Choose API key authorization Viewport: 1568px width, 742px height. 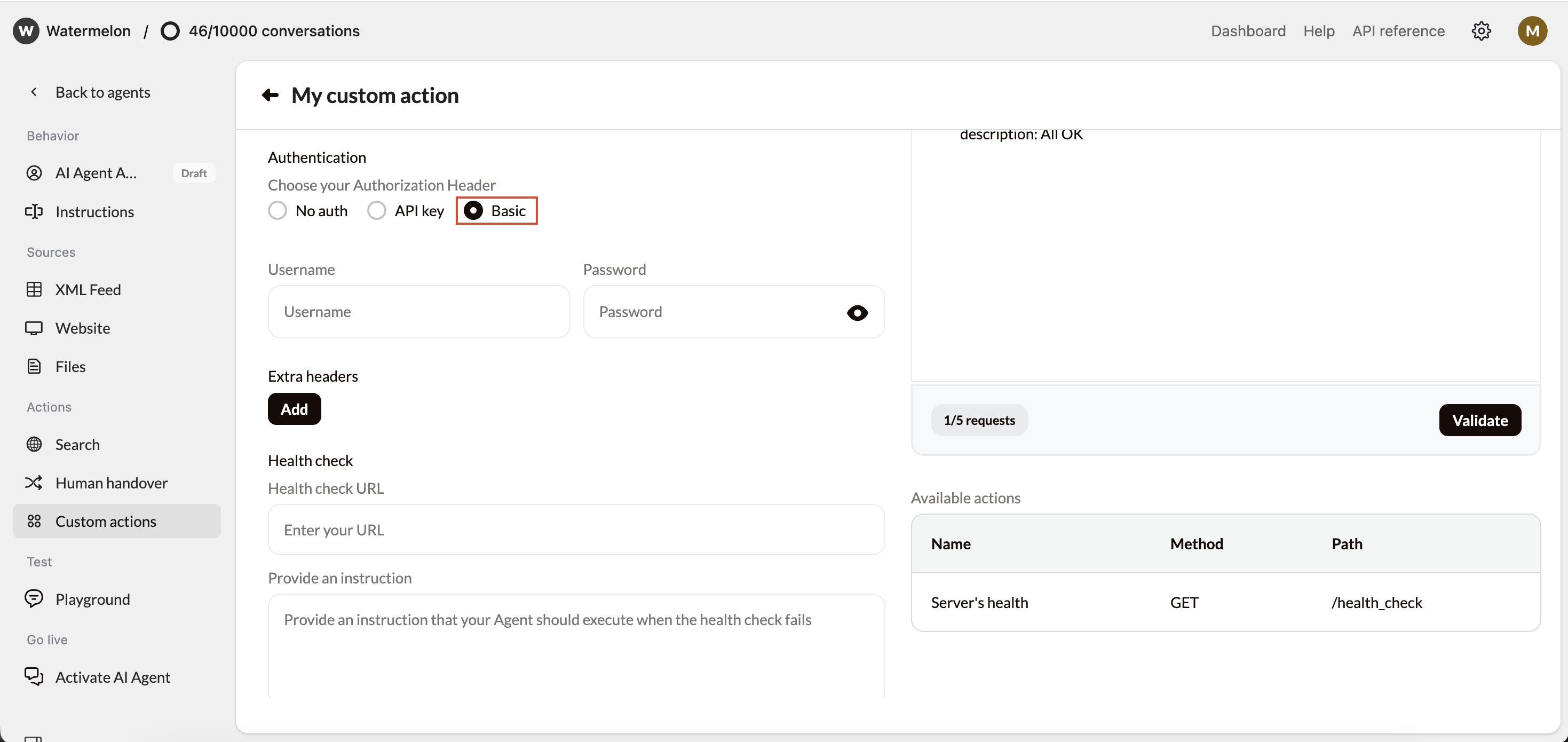[x=376, y=210]
